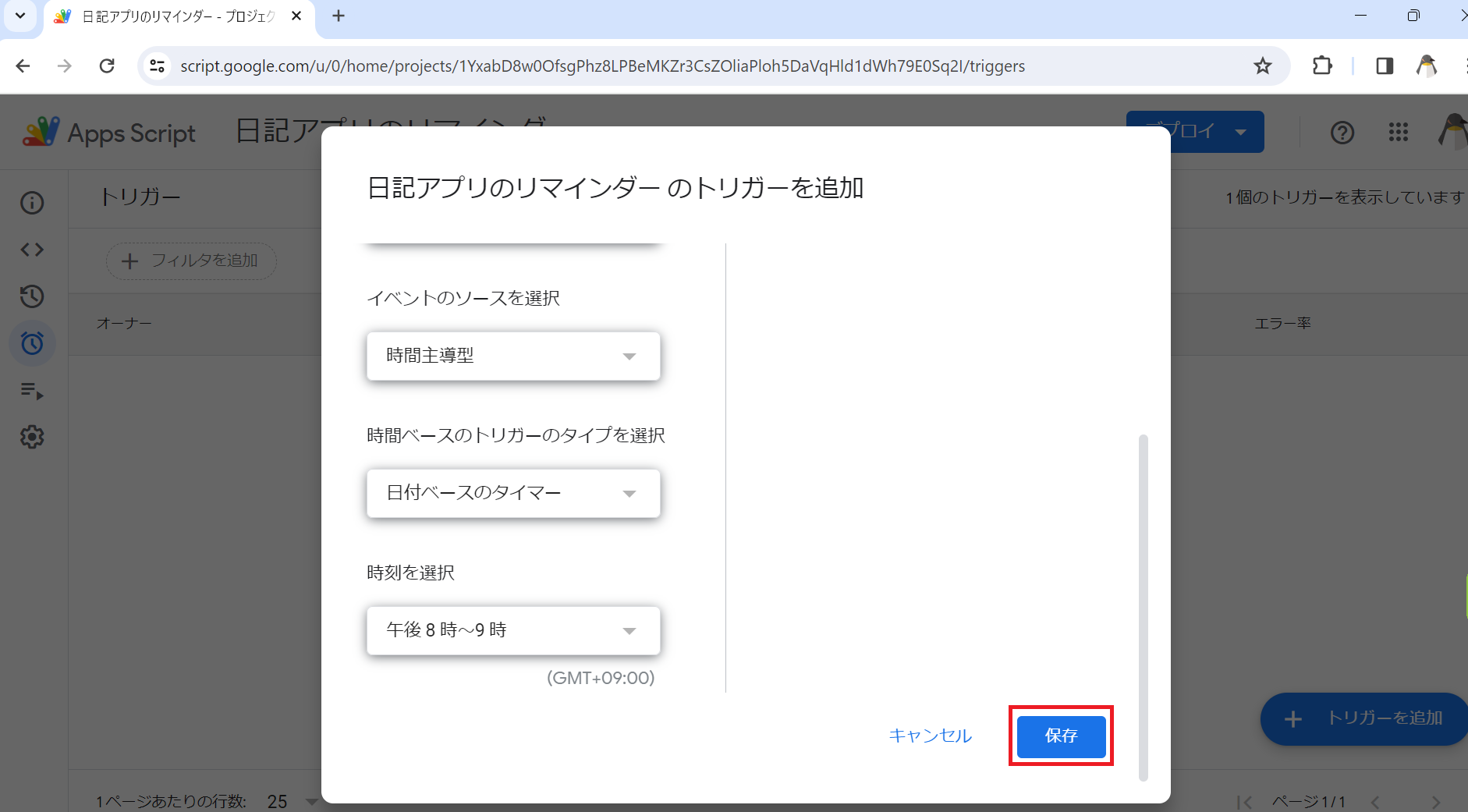Click the (GMT+09:00) timezone text
The height and width of the screenshot is (812, 1468).
(x=601, y=678)
